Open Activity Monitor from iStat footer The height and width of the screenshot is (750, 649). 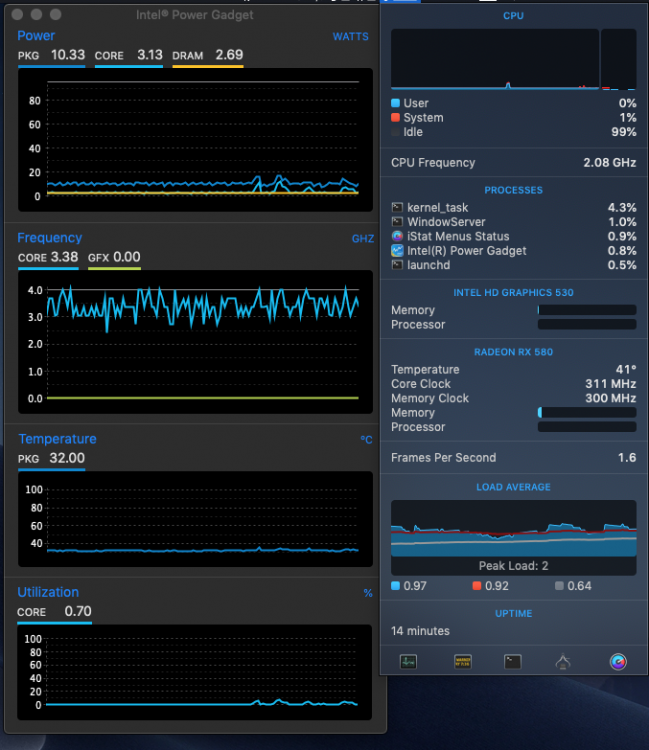point(408,662)
